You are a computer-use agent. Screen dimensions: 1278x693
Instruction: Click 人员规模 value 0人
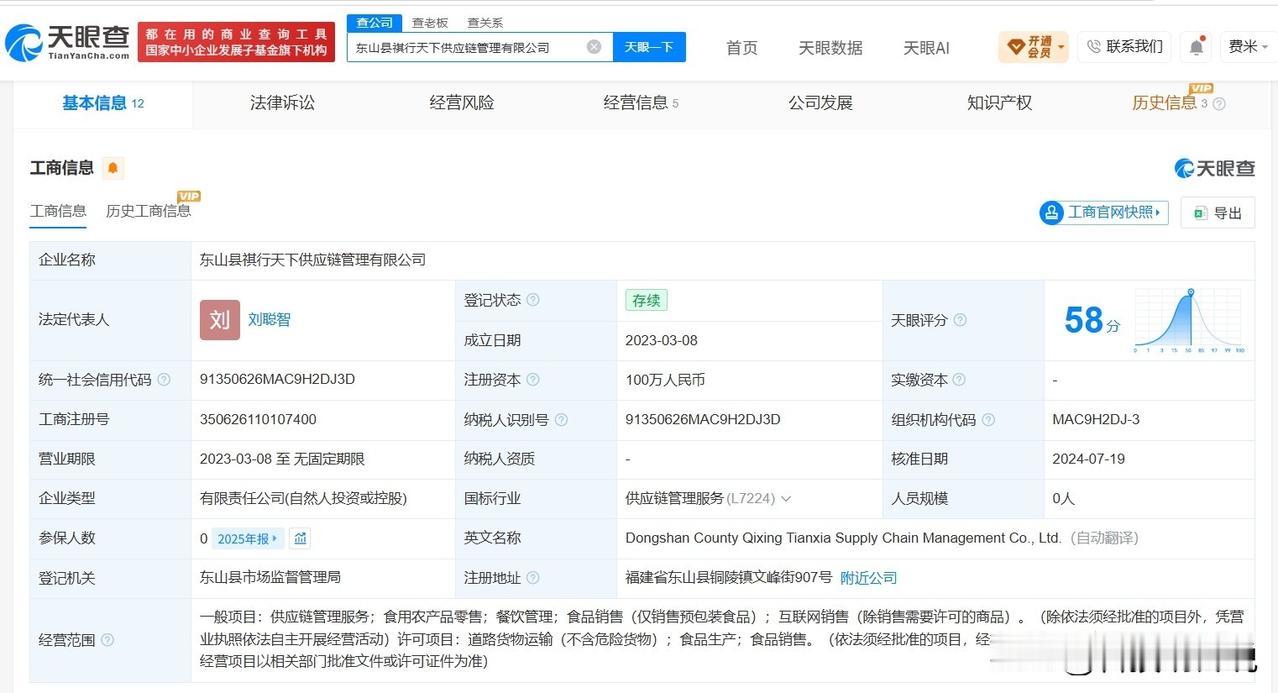[1063, 499]
